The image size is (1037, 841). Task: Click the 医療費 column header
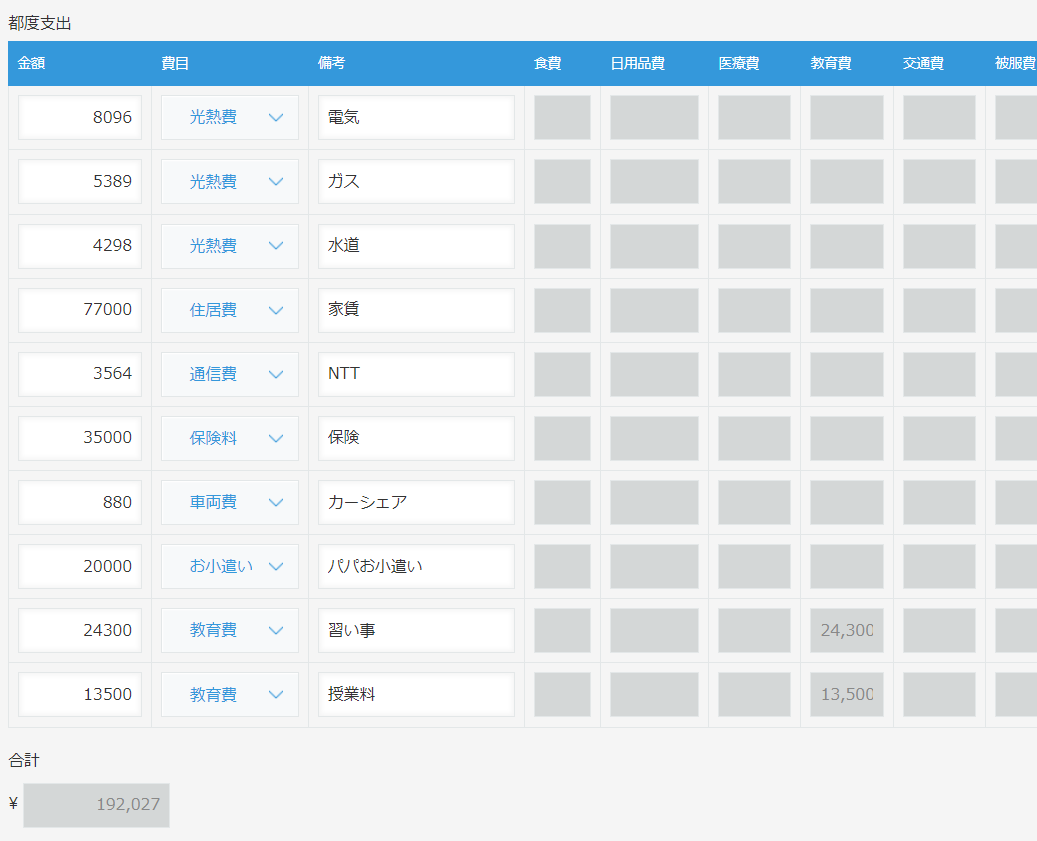coord(739,63)
